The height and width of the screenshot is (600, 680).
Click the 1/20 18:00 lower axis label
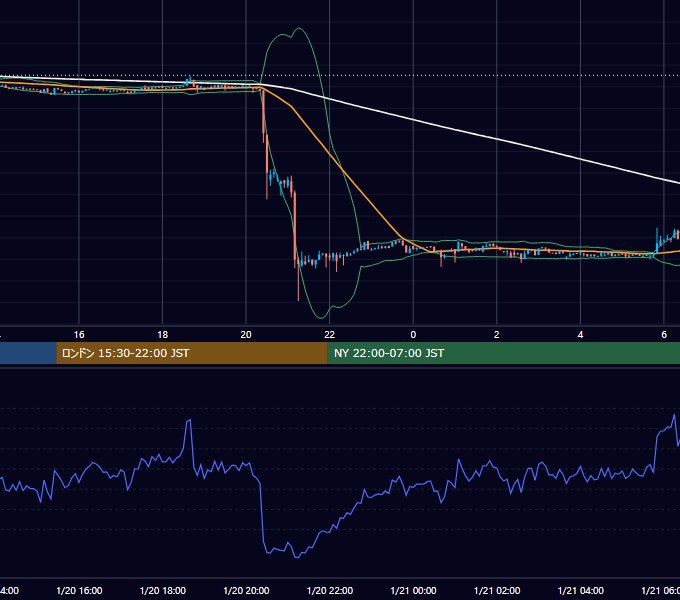[x=163, y=590]
